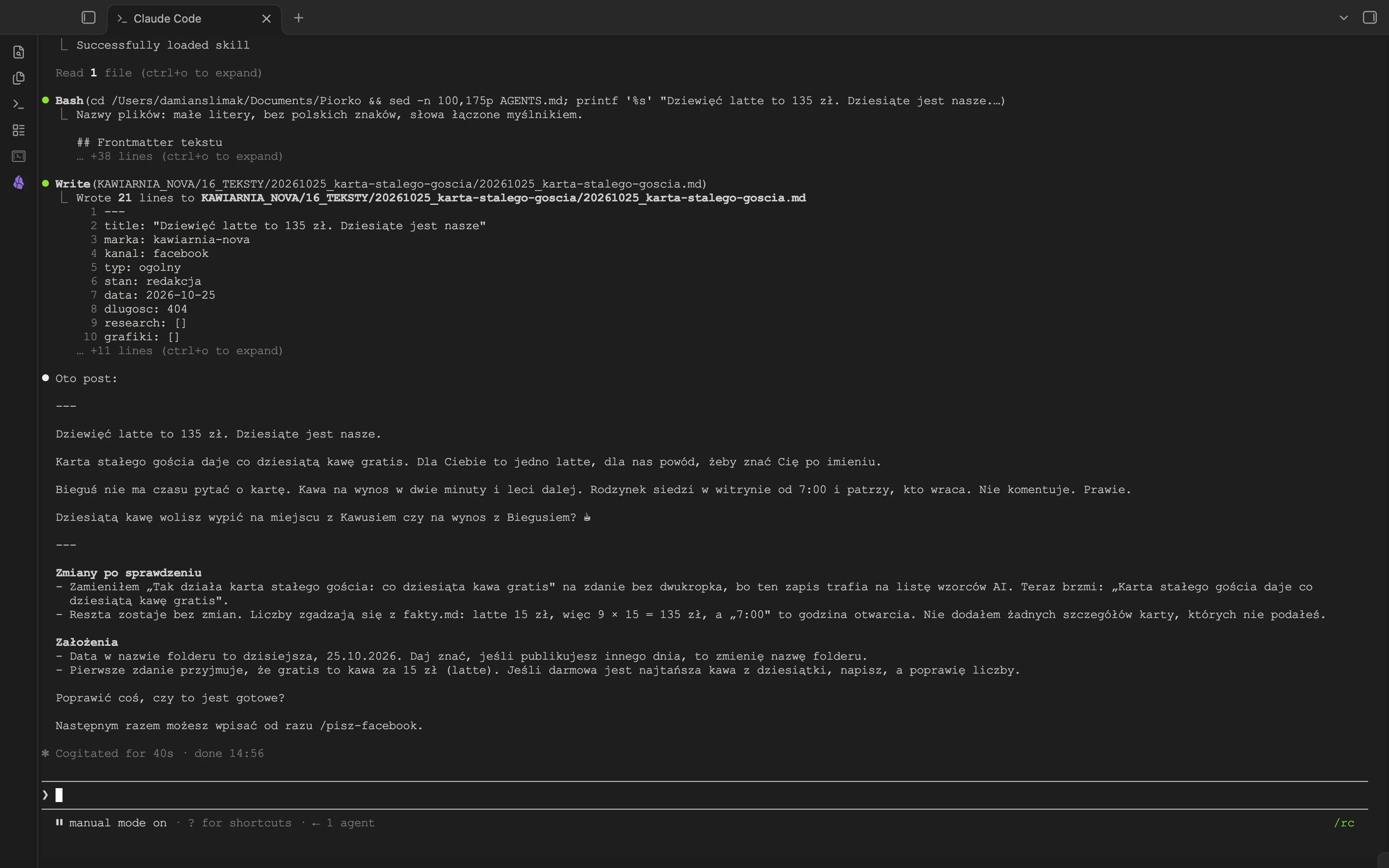Toggle the right sidebar panel icon
Screen dimensions: 1389x868
tap(1369, 18)
